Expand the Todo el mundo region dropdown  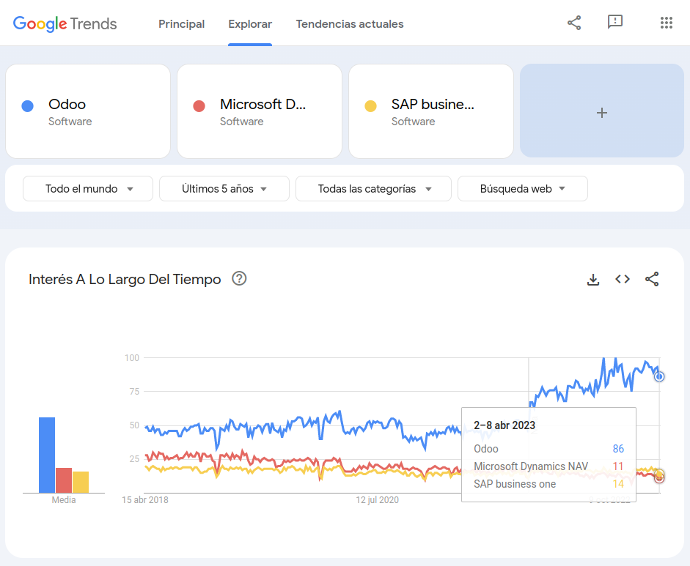88,189
